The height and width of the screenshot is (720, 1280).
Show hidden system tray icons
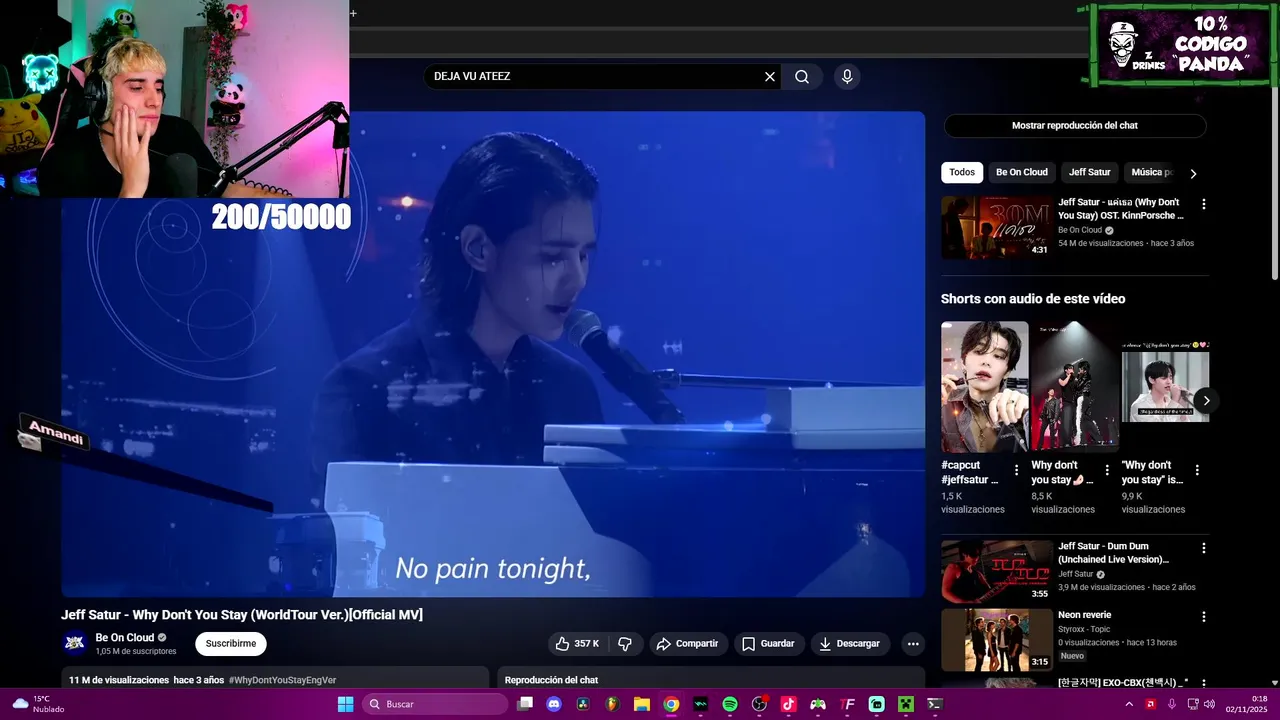pos(1129,704)
